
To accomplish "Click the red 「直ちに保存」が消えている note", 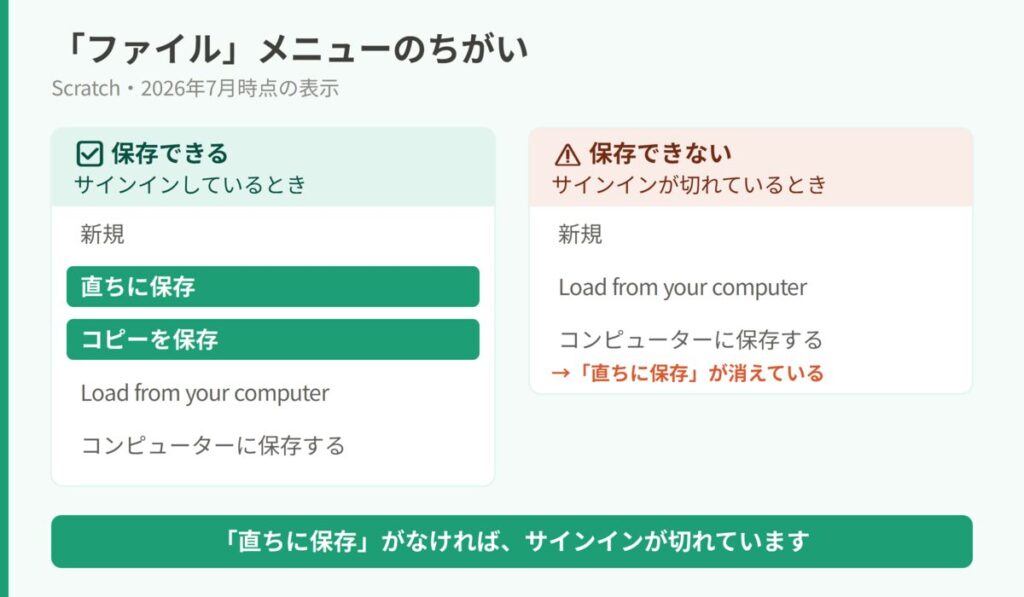I will 688,373.
